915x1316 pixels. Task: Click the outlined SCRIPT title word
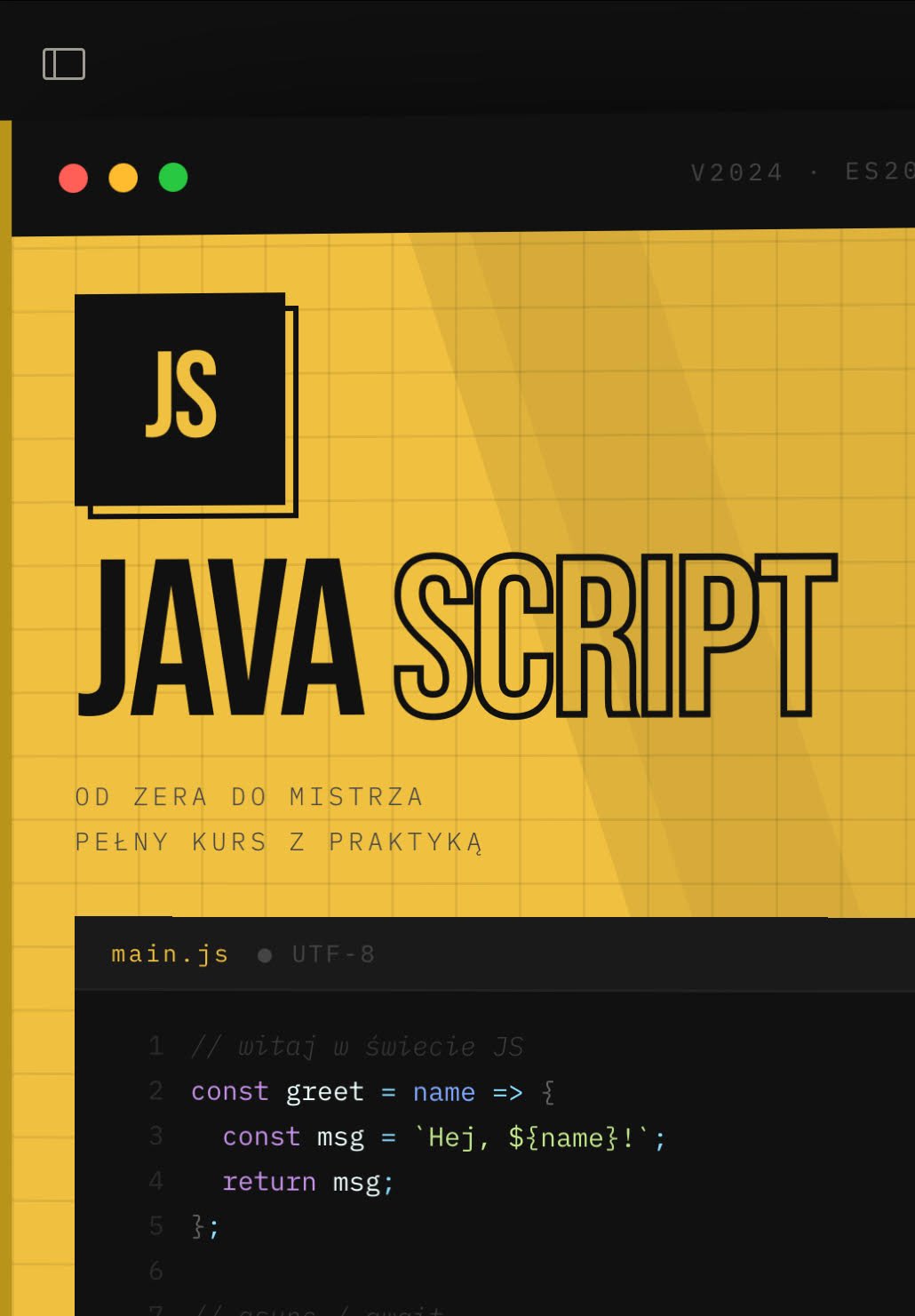pyautogui.click(x=616, y=636)
